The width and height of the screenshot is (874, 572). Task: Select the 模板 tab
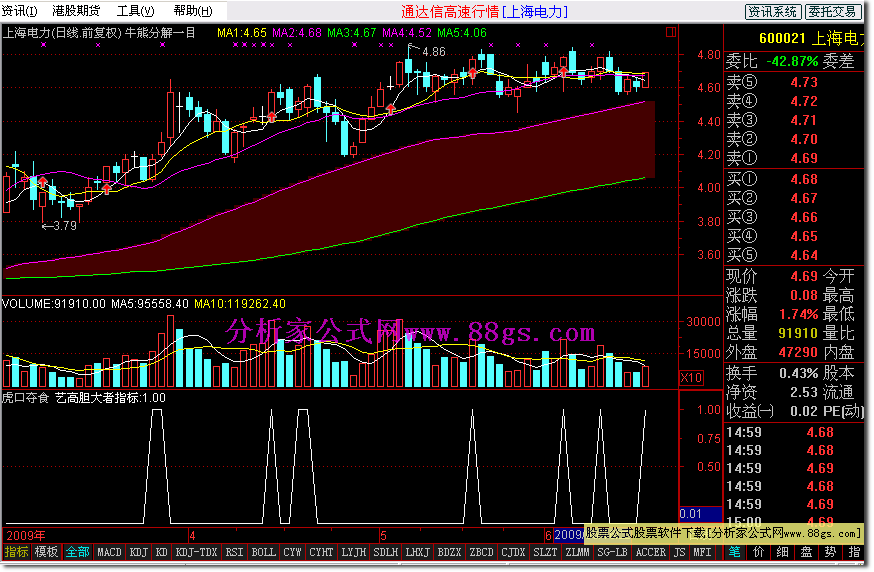pyautogui.click(x=46, y=552)
